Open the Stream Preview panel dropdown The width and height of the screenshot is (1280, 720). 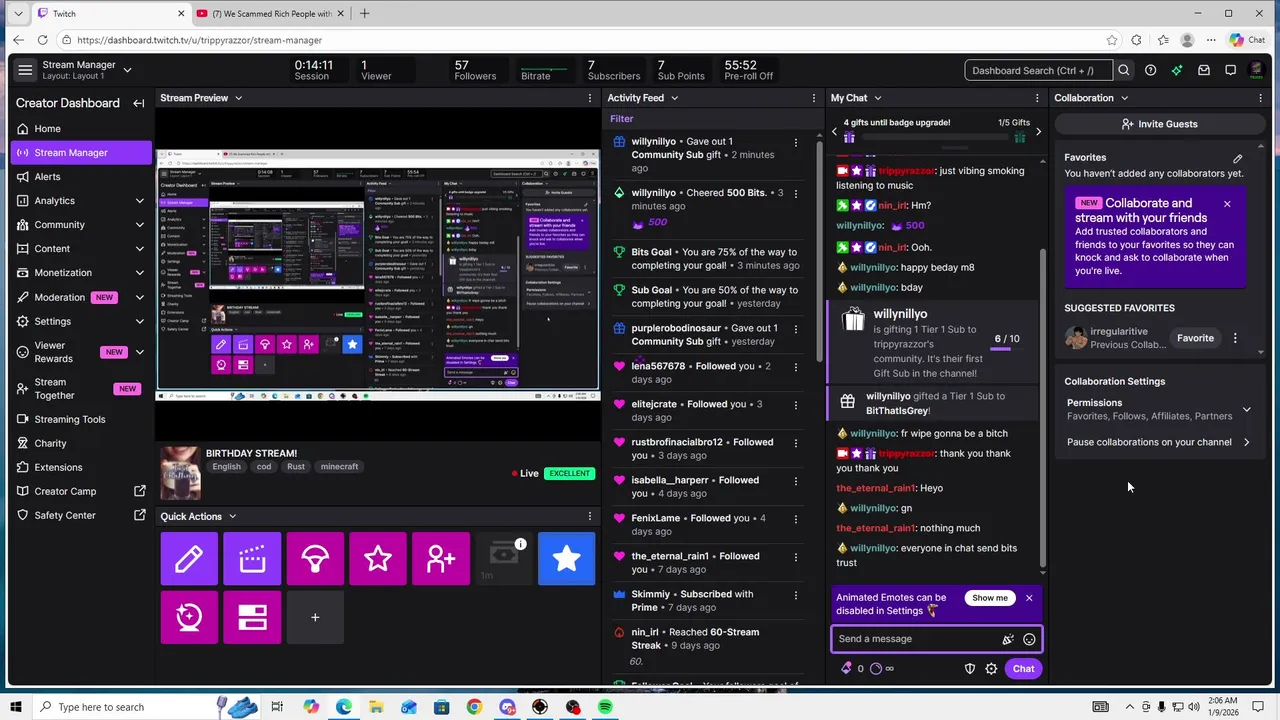(x=238, y=98)
